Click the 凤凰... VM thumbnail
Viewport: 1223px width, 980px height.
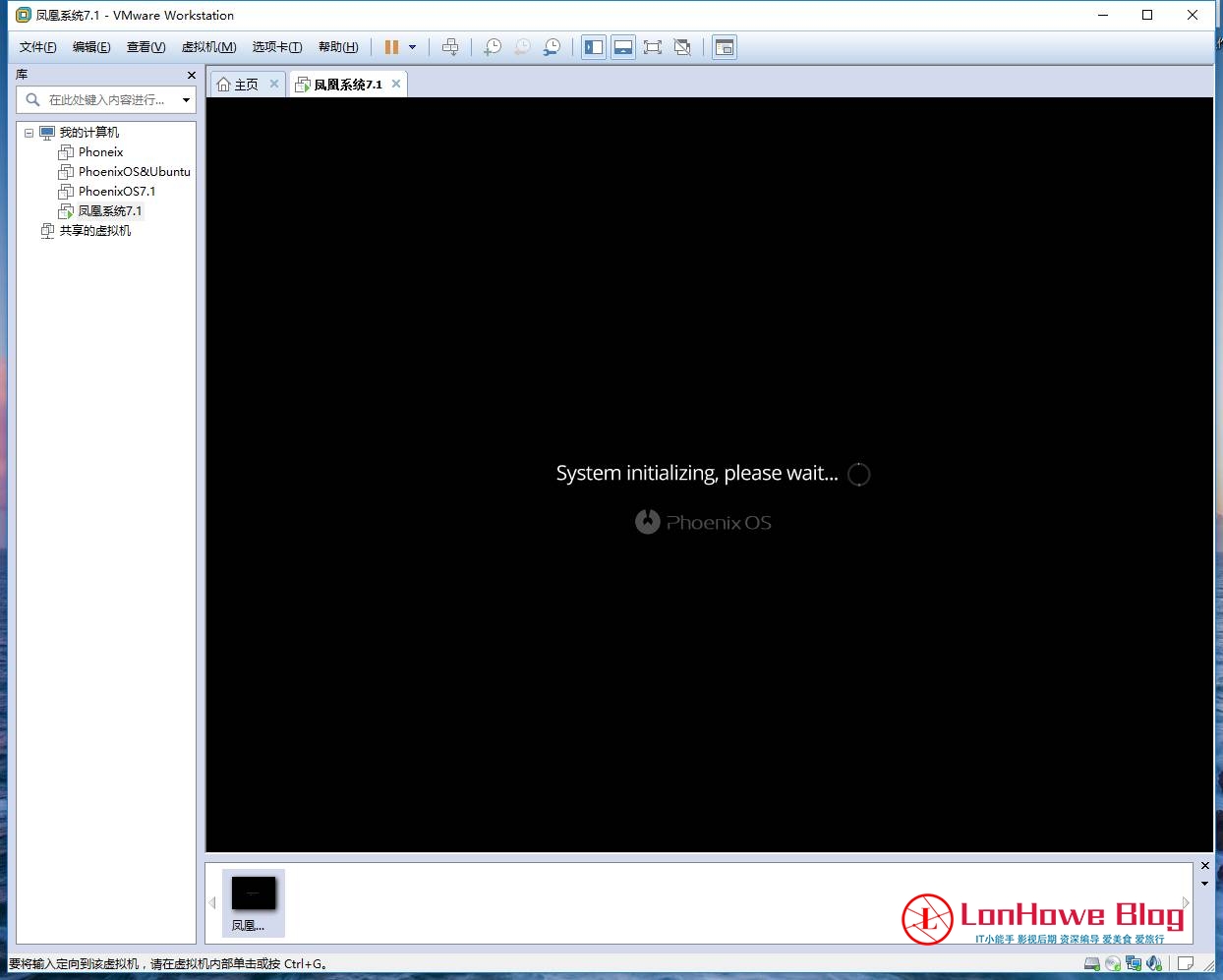(254, 903)
